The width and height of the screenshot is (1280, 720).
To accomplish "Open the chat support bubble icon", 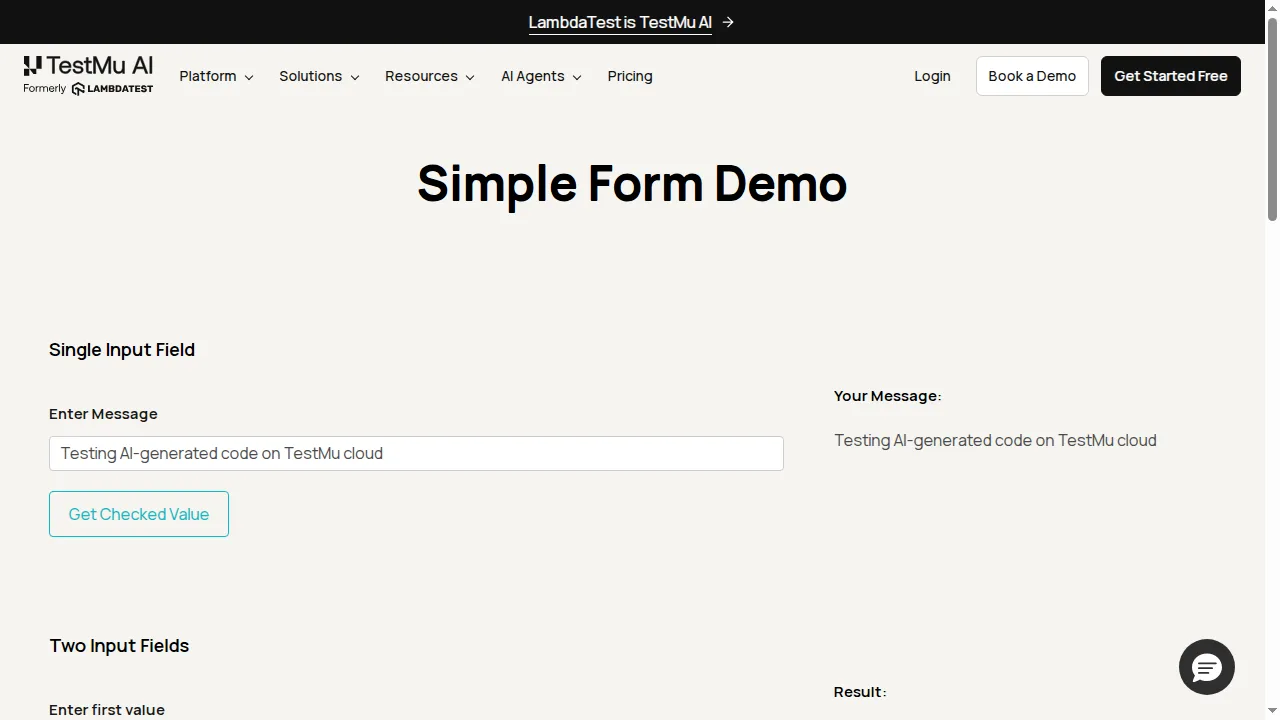I will 1206,667.
